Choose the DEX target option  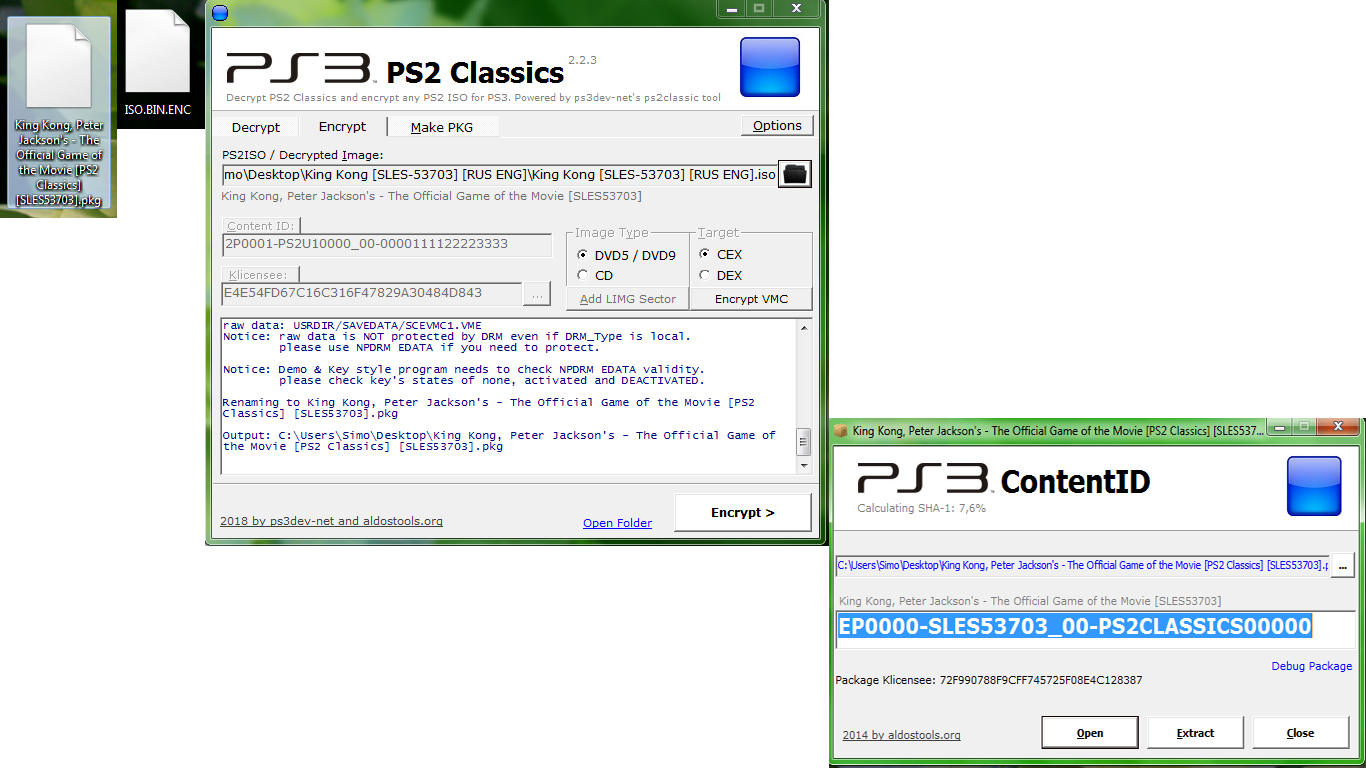pyautogui.click(x=705, y=275)
